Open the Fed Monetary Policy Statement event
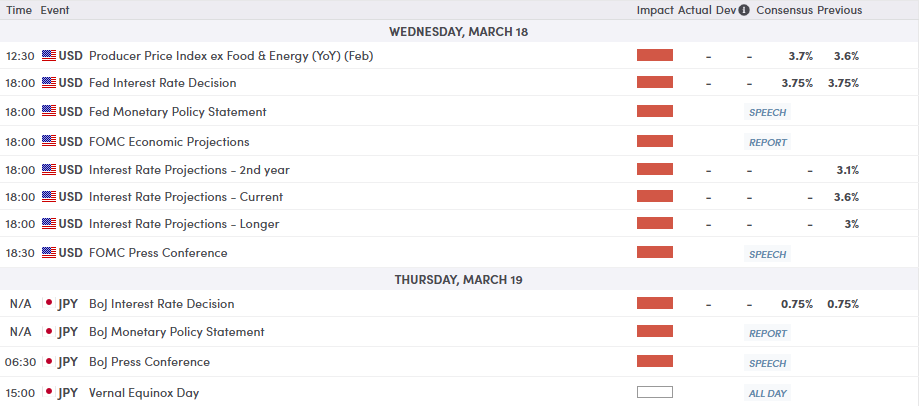This screenshot has height=406, width=920. coord(177,112)
